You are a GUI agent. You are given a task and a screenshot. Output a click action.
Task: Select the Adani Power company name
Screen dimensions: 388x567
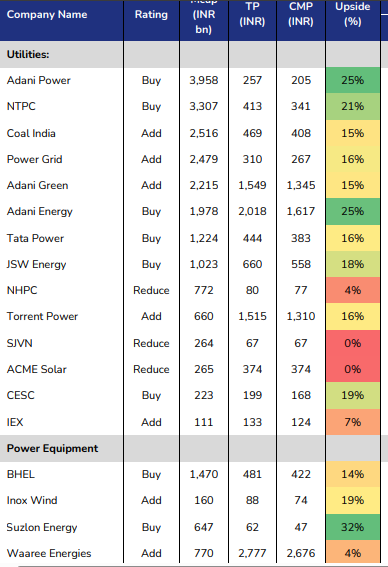pos(39,80)
